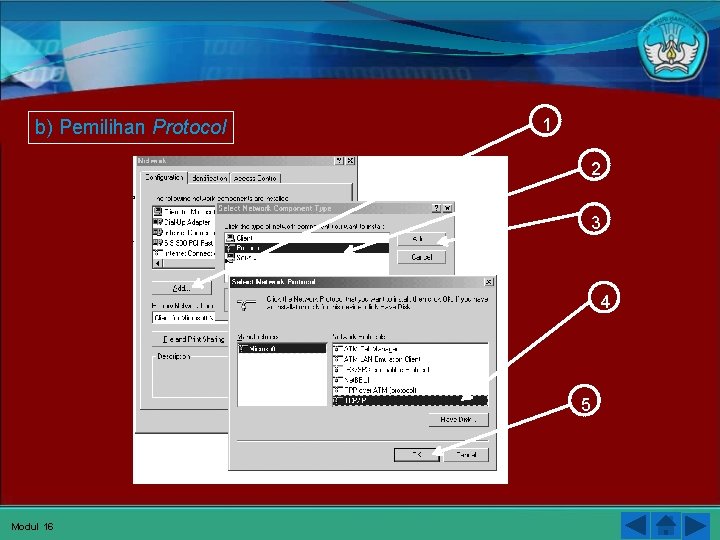This screenshot has height=540, width=720.
Task: Go to the previous slide arrow
Action: [x=635, y=525]
